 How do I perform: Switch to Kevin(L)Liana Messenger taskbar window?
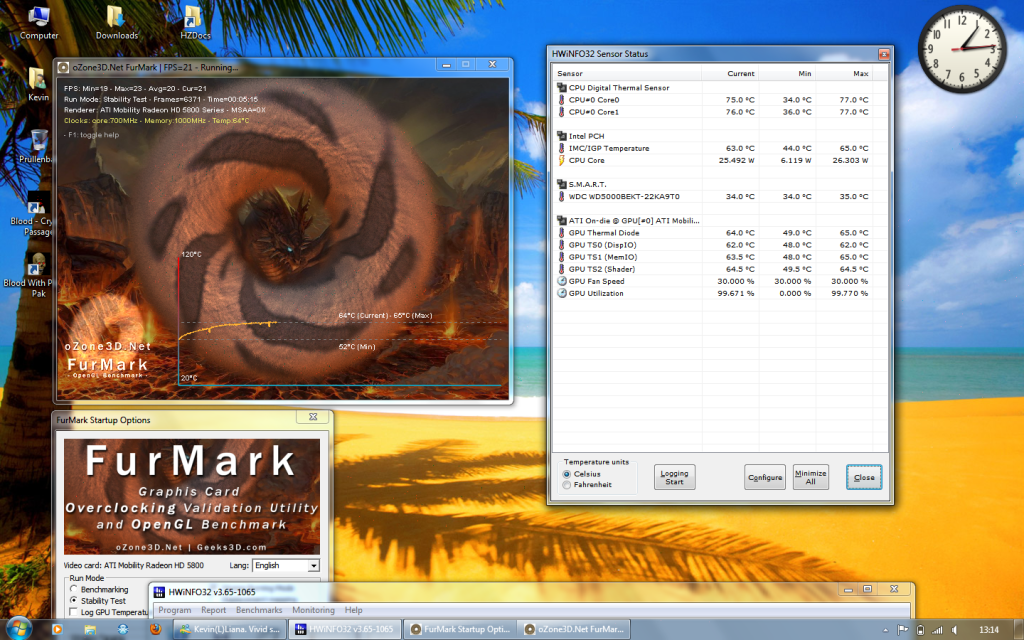coord(230,630)
